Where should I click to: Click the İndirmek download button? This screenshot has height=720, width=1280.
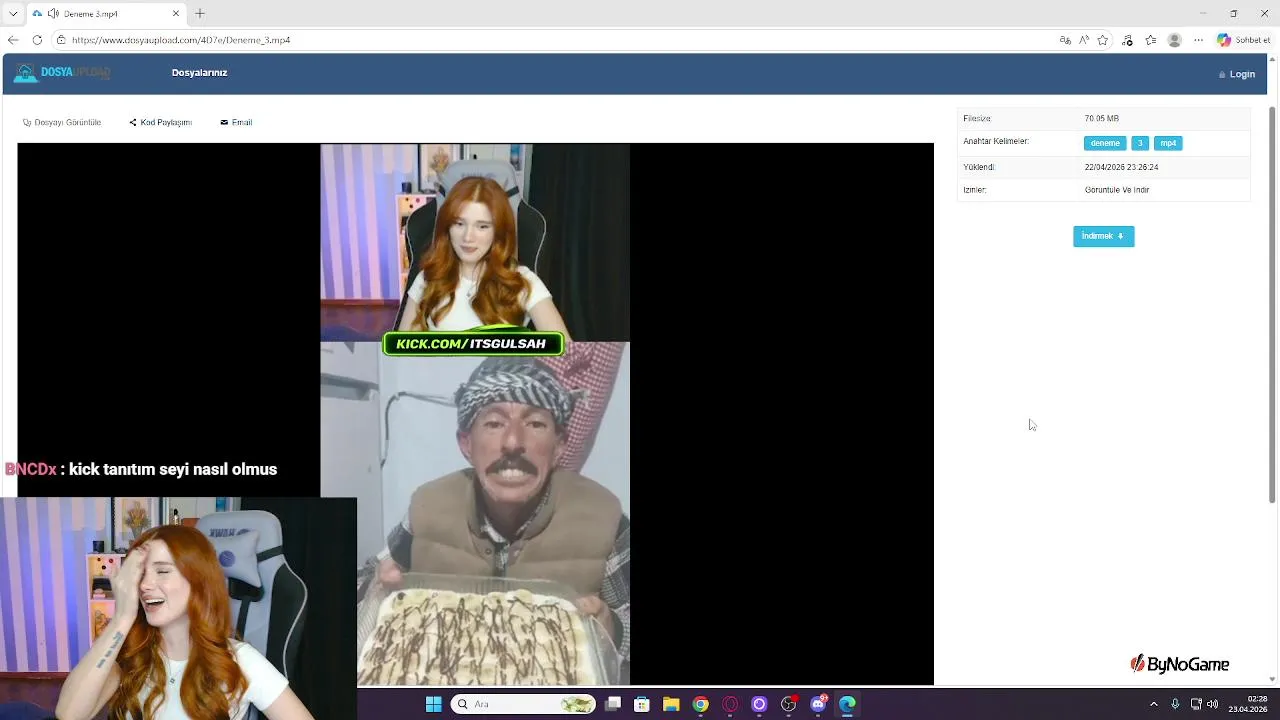point(1103,236)
